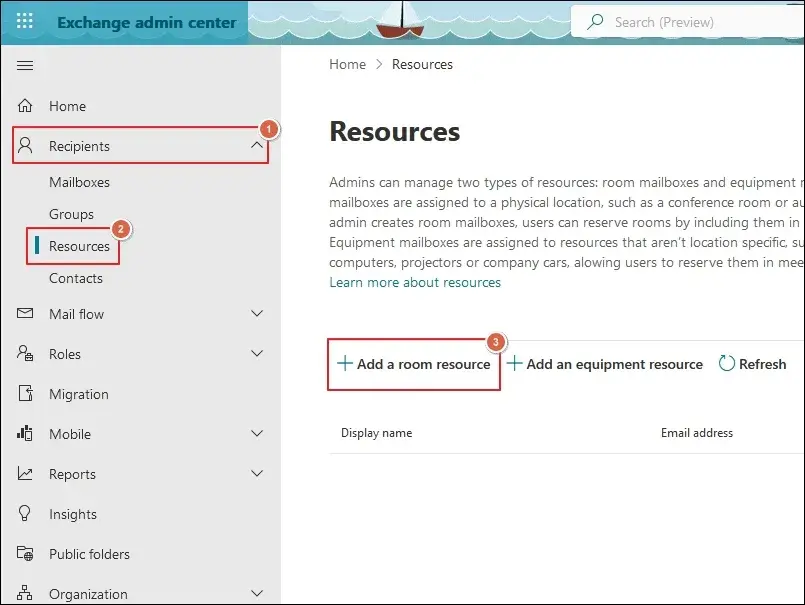Open Contacts under Recipients
Image resolution: width=805 pixels, height=605 pixels.
pos(75,278)
